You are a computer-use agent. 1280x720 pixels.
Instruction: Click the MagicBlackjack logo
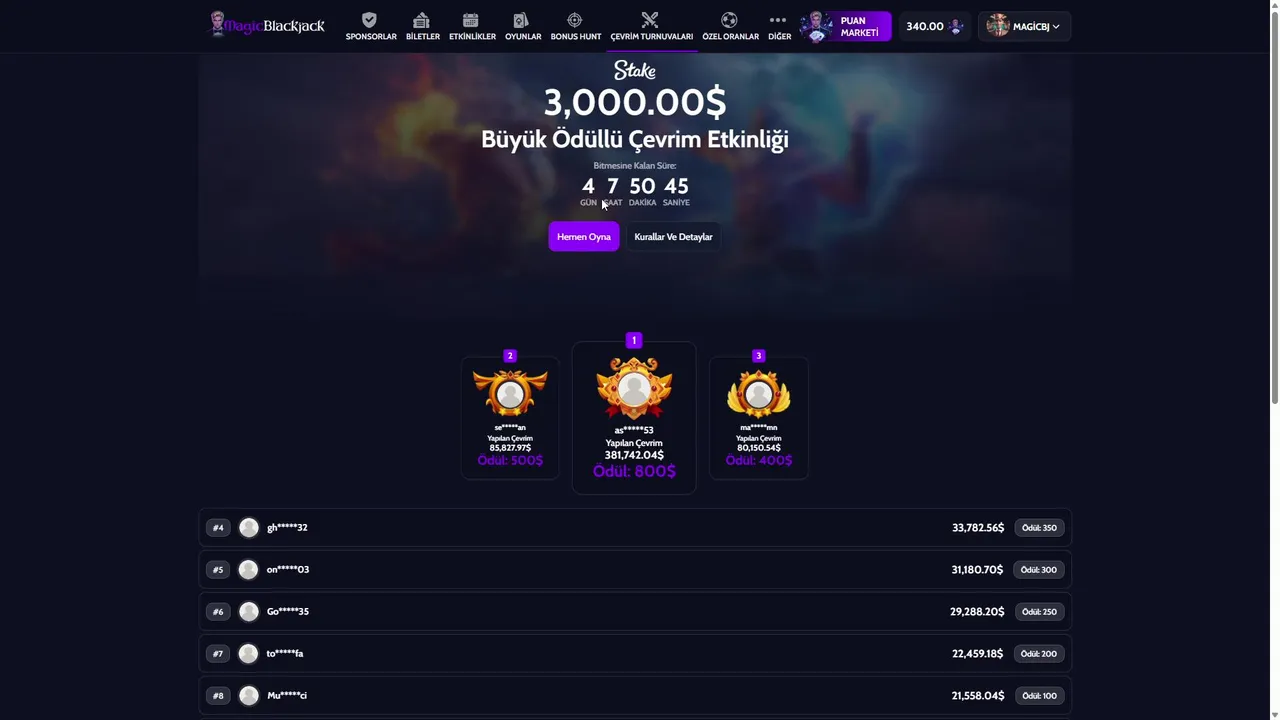[267, 25]
